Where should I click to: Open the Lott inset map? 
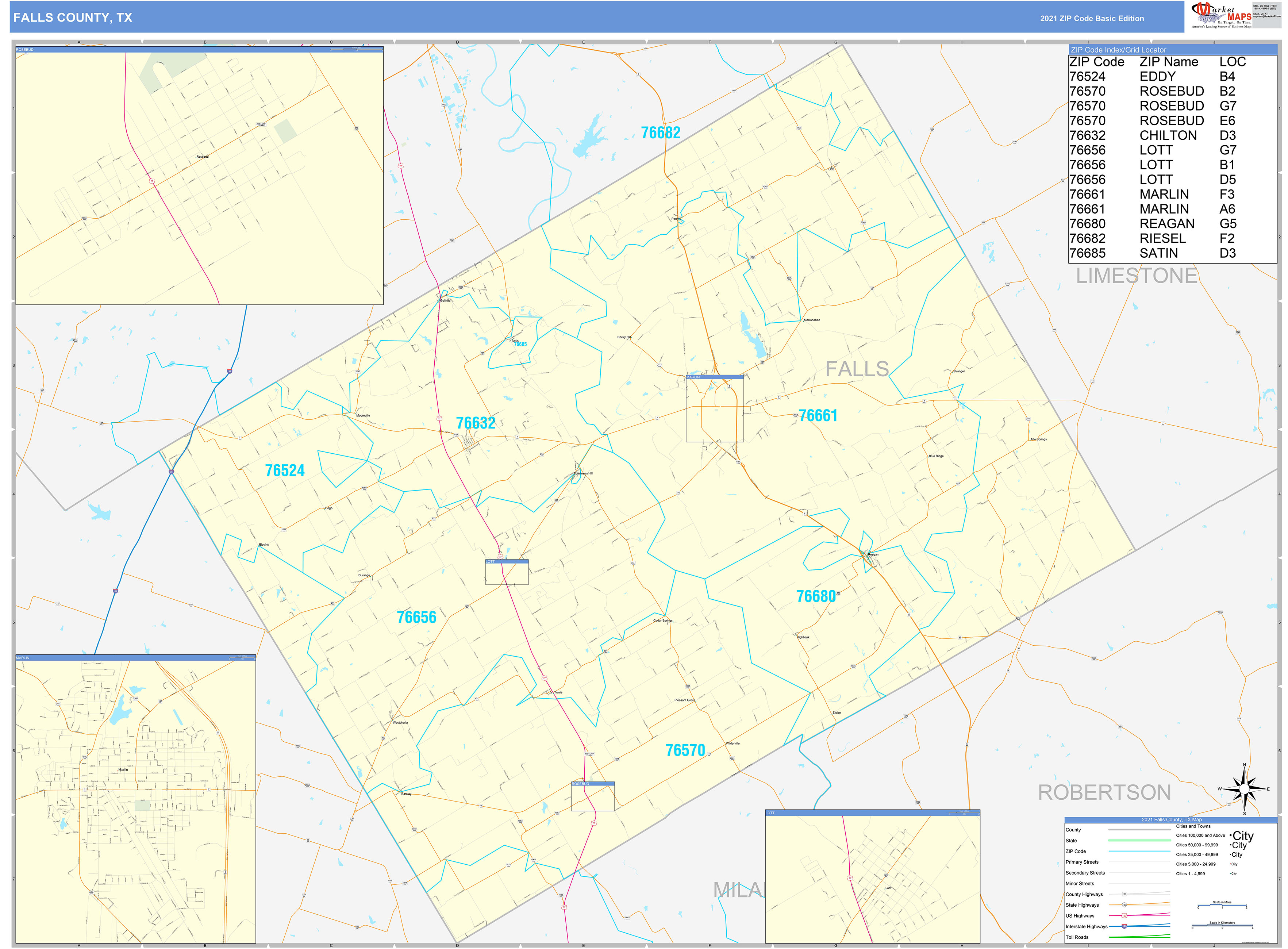point(873,876)
